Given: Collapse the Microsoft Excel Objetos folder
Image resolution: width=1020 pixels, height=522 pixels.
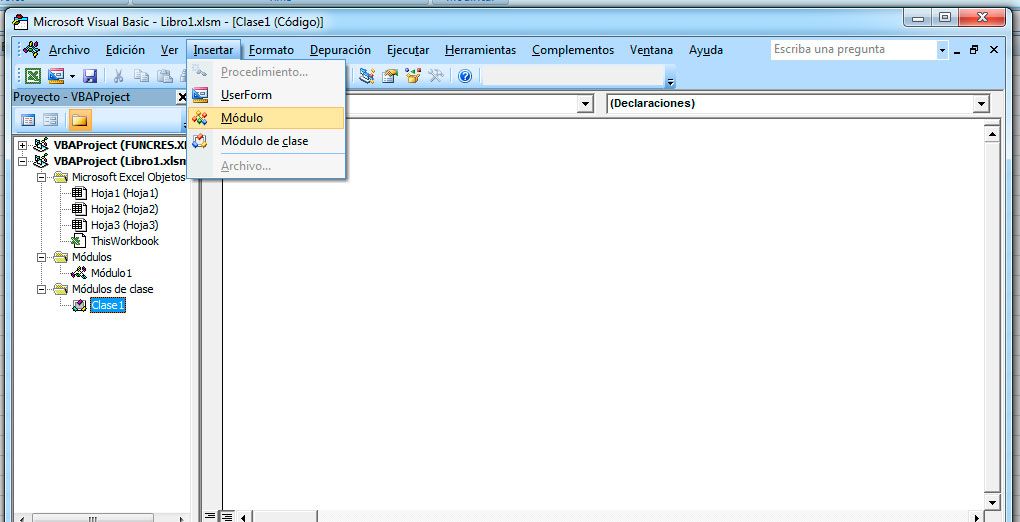Looking at the screenshot, I should (x=42, y=177).
